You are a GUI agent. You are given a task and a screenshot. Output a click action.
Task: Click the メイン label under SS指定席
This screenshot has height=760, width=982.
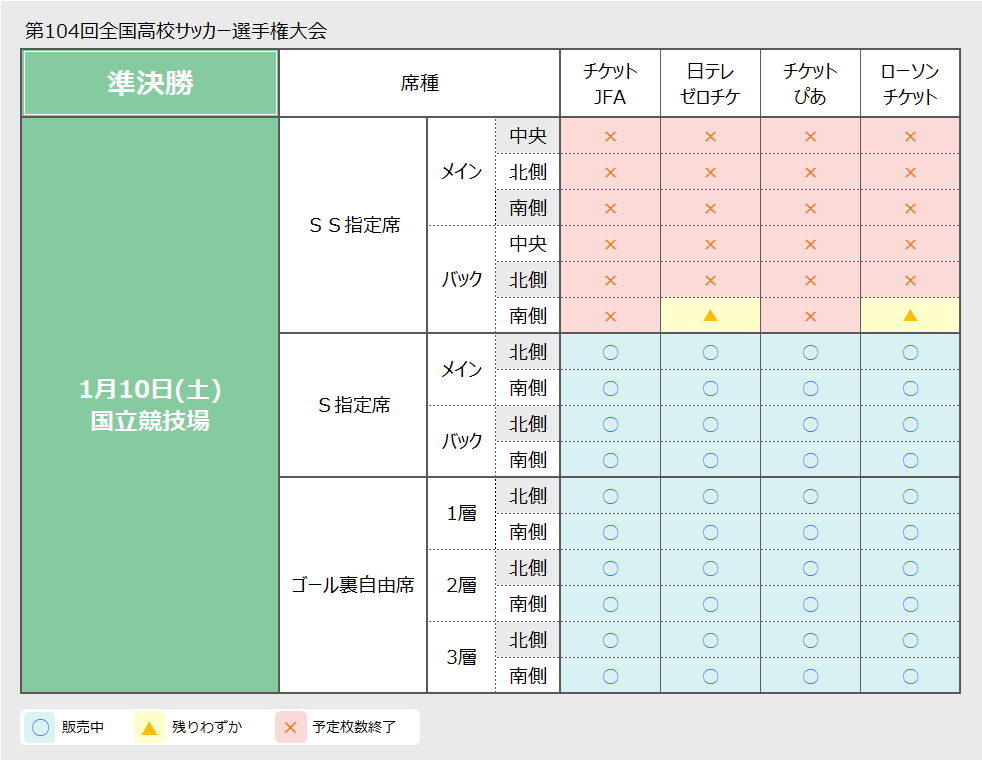462,172
